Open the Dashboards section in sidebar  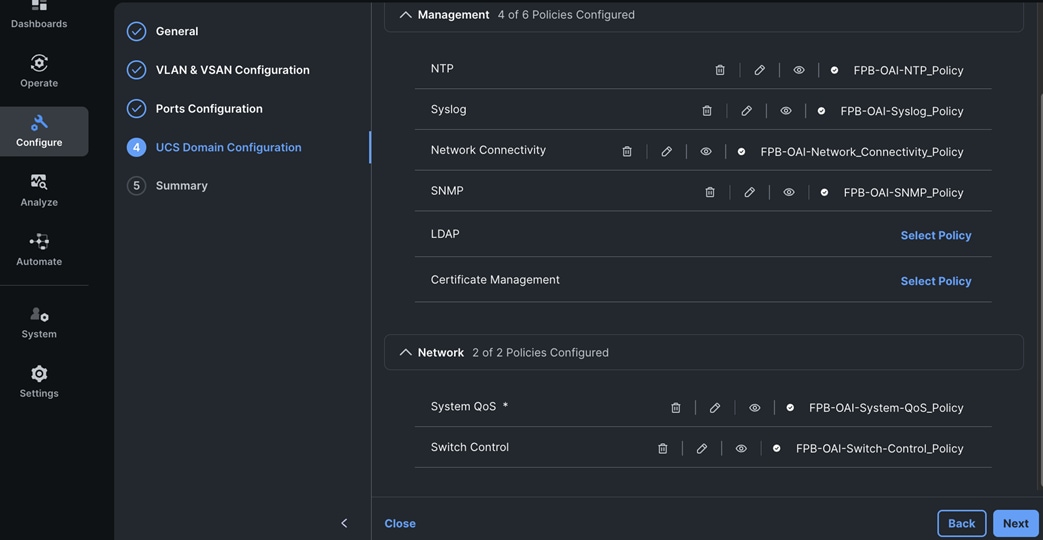click(39, 15)
